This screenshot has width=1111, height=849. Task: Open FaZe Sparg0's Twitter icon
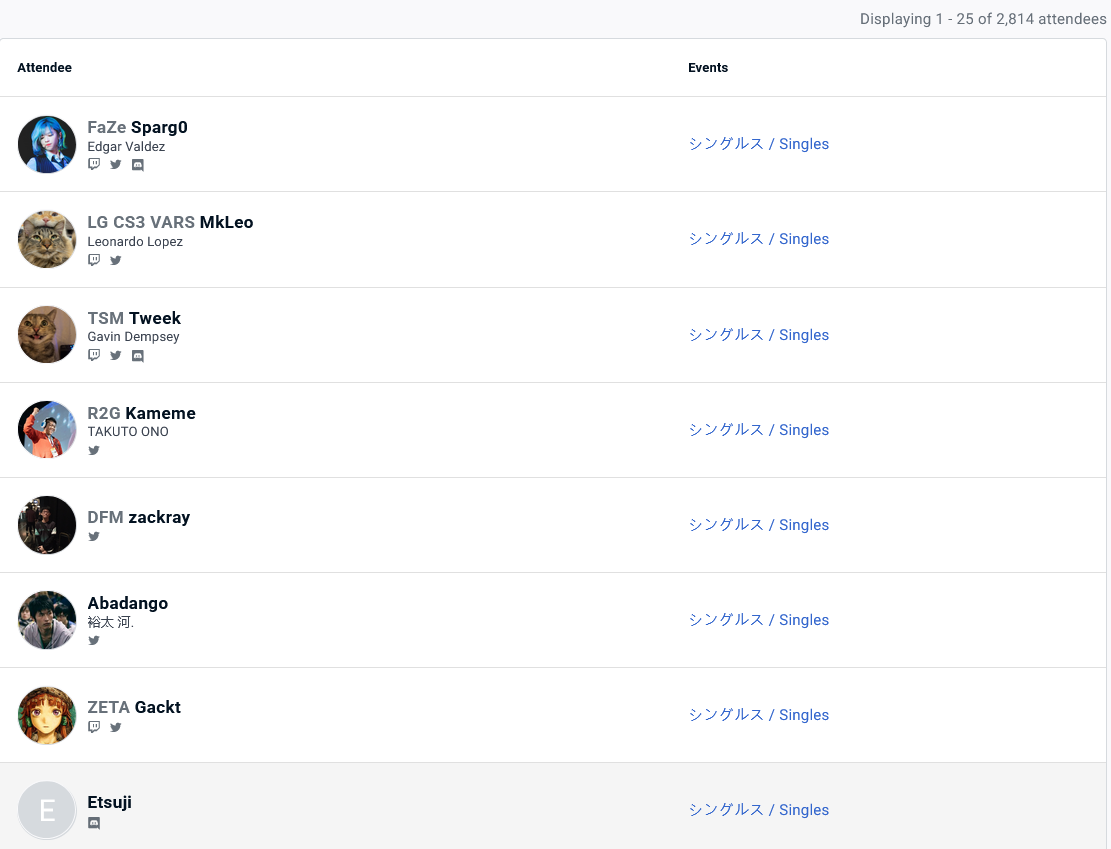click(x=115, y=164)
